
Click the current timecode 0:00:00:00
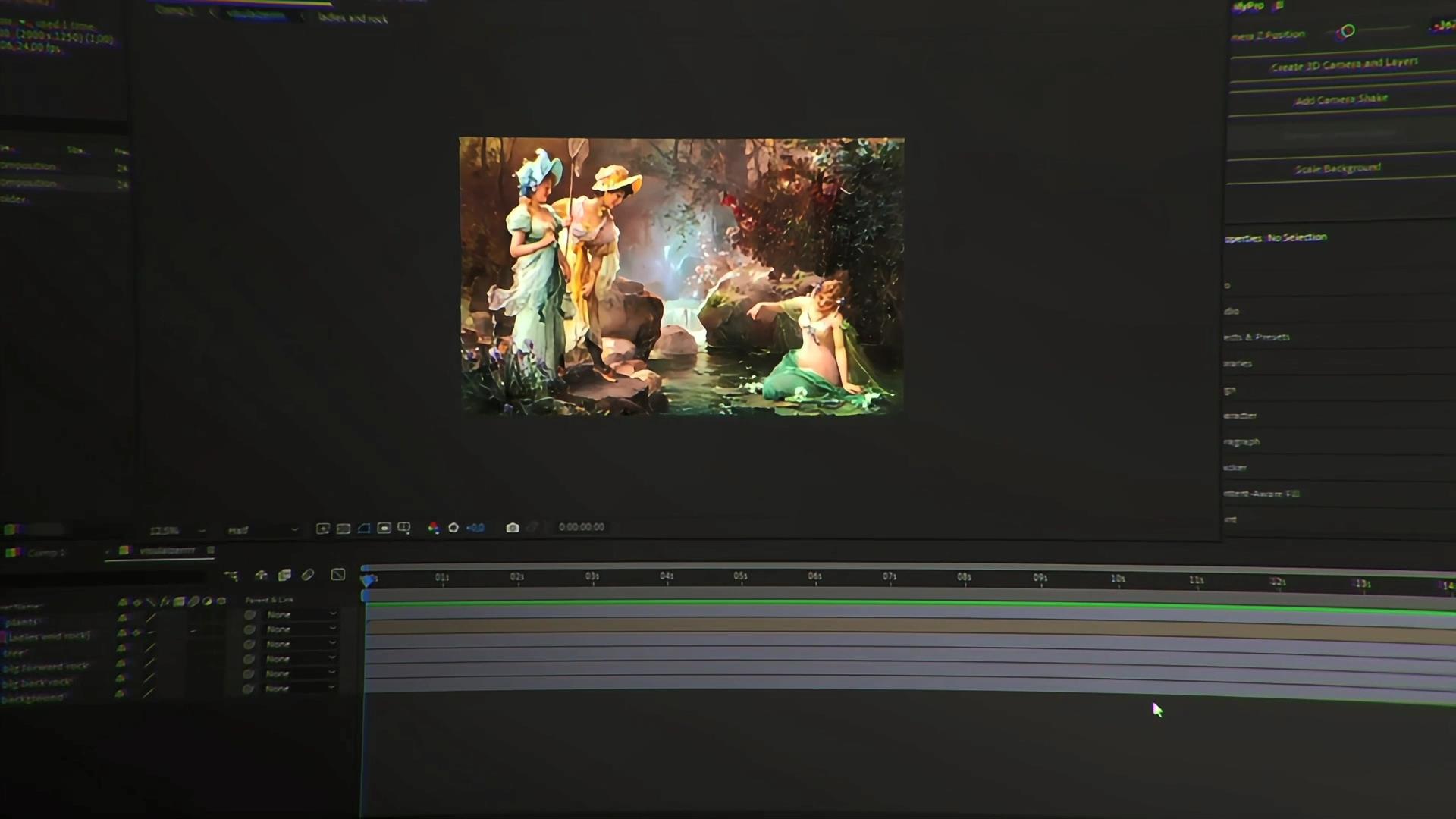pyautogui.click(x=582, y=527)
